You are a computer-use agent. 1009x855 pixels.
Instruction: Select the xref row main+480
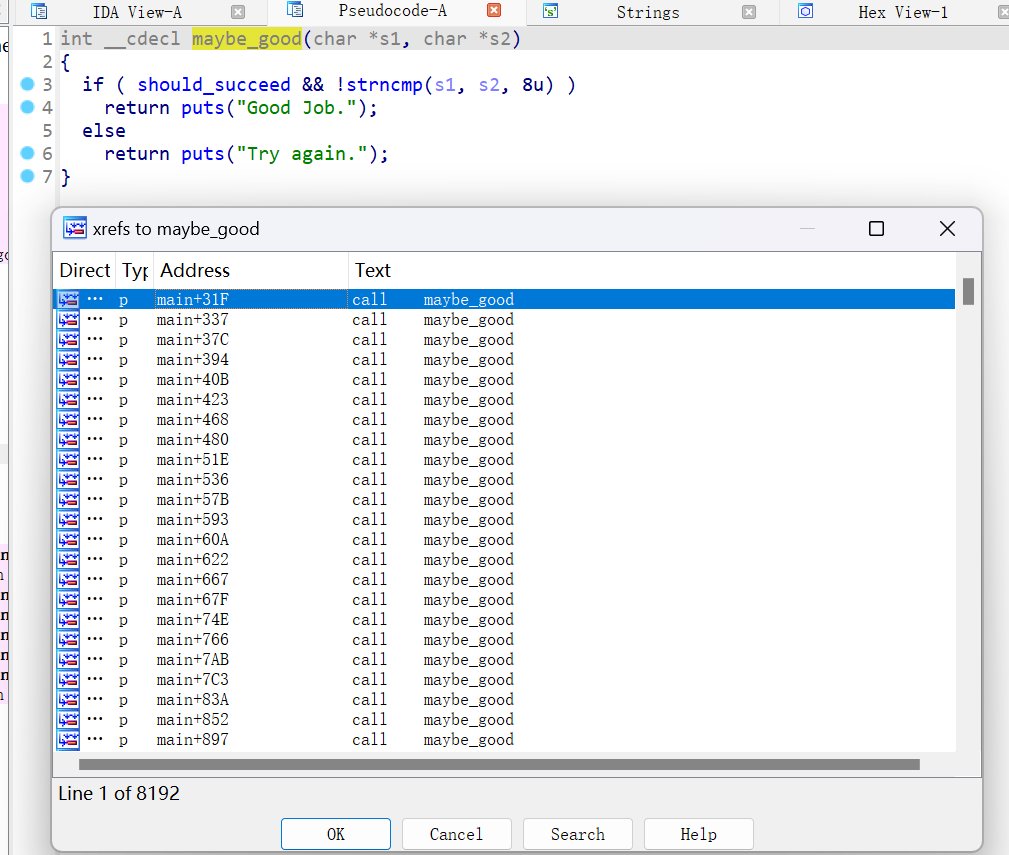[504, 439]
